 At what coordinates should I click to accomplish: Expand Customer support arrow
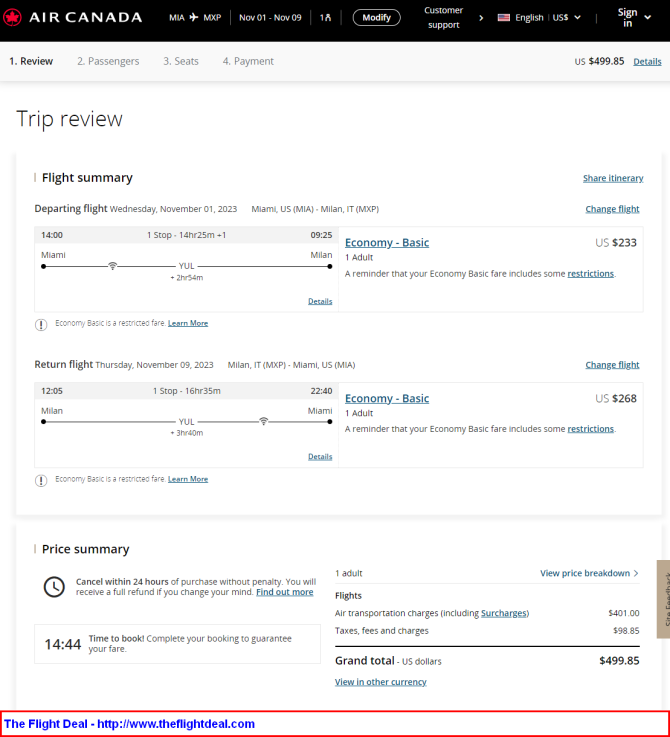[x=481, y=18]
